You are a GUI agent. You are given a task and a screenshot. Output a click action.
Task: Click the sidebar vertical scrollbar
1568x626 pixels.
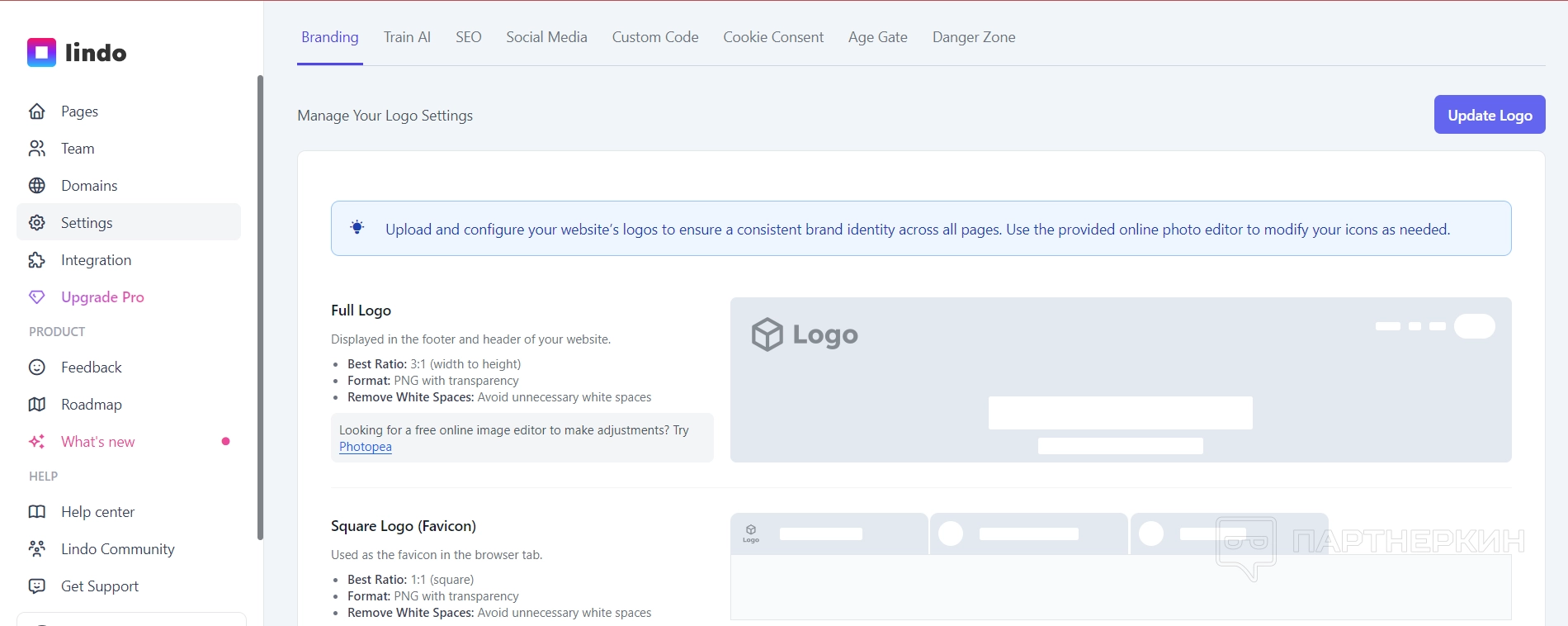260,306
